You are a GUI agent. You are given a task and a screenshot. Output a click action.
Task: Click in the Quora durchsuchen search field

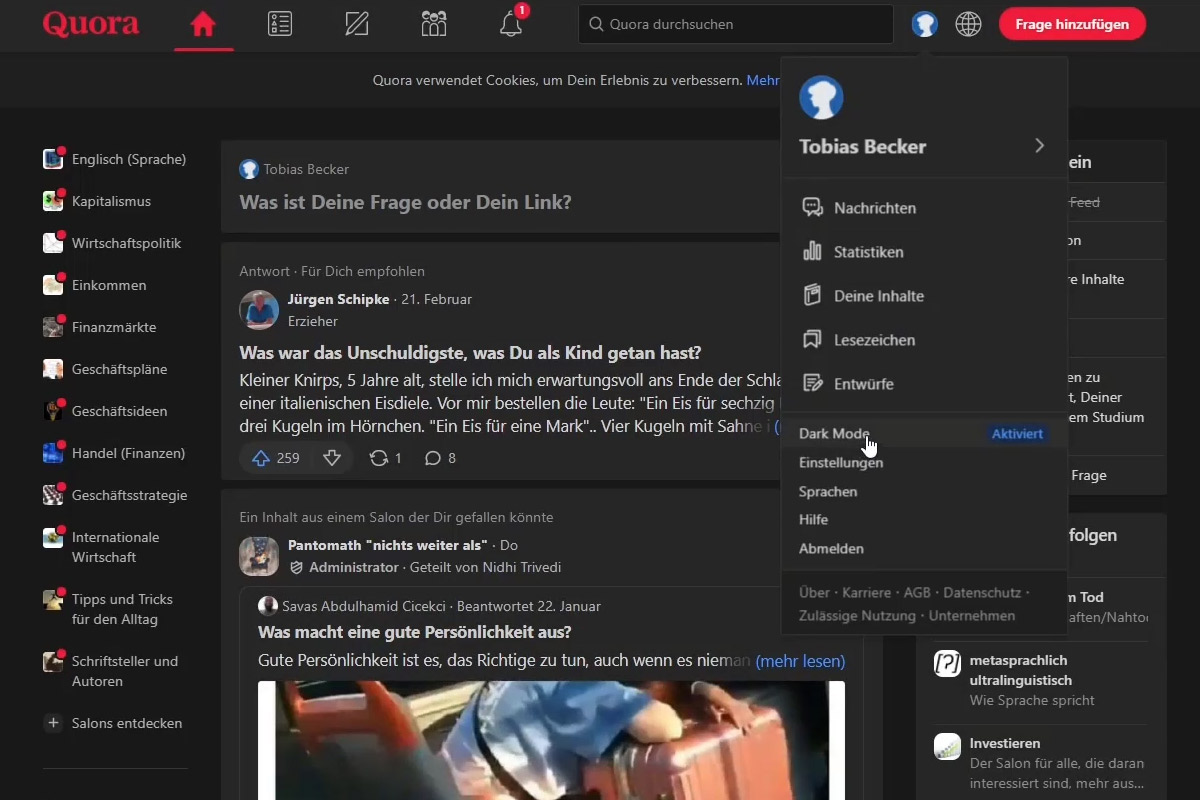pyautogui.click(x=735, y=24)
